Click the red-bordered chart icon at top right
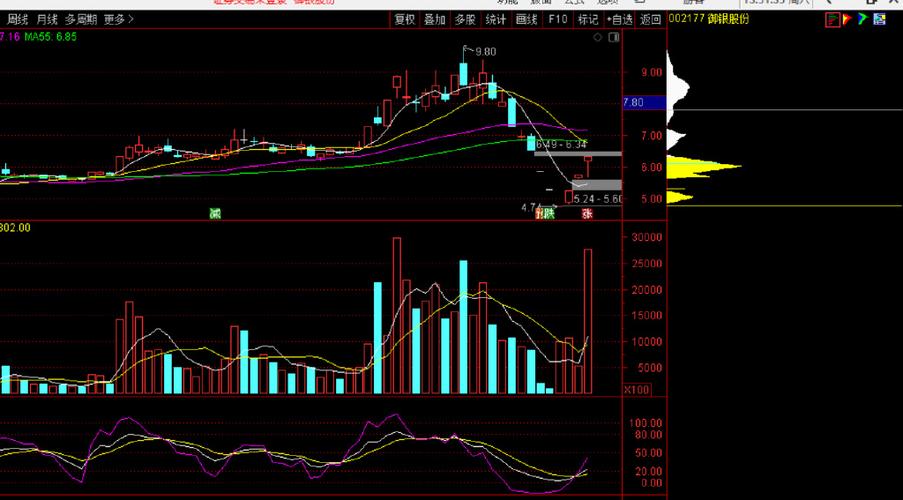Viewport: 903px width, 500px height. pyautogui.click(x=832, y=20)
